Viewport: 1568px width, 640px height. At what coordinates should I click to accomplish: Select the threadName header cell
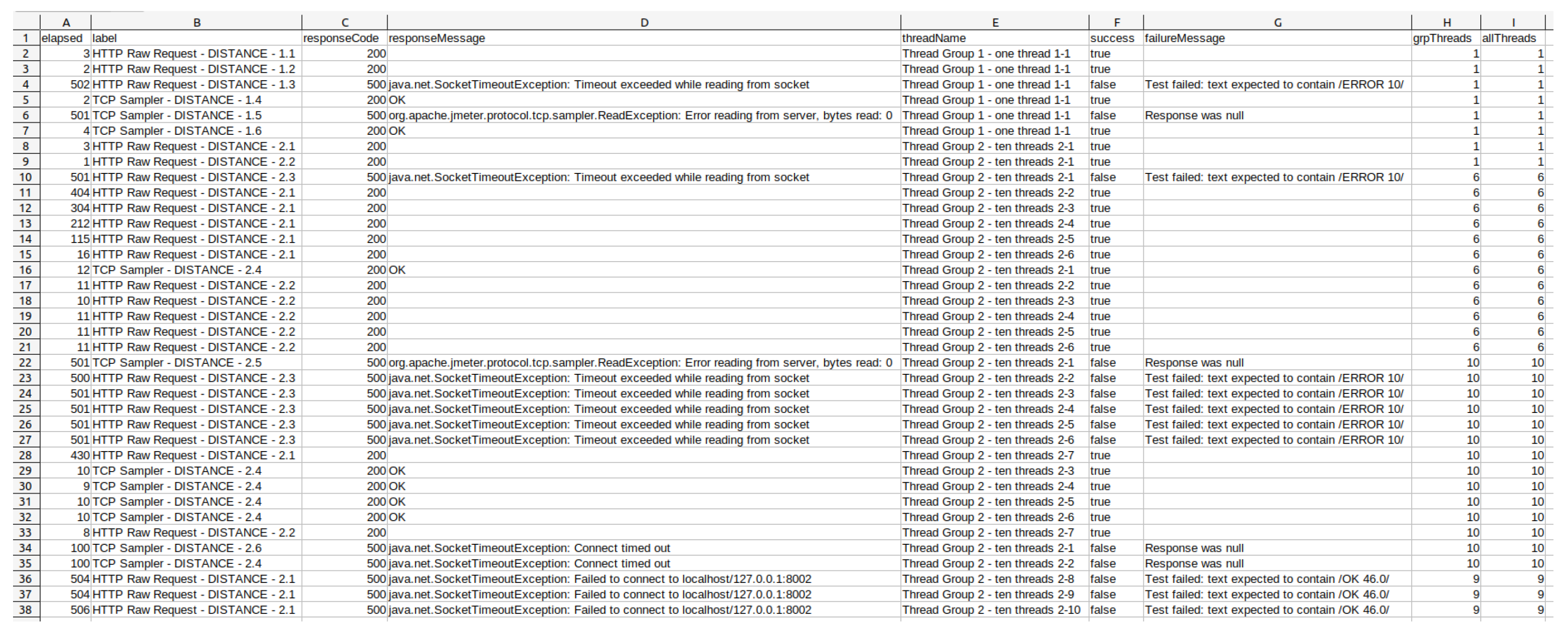click(934, 38)
